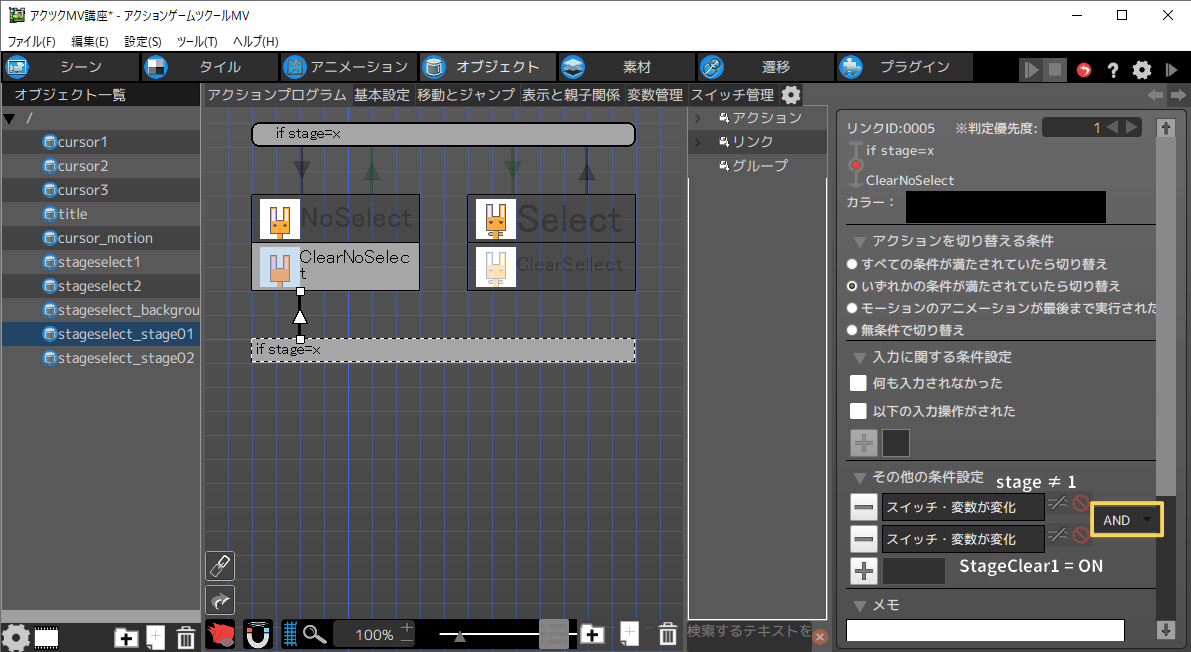
Task: Click the plus button to add a condition
Action: pyautogui.click(x=863, y=571)
